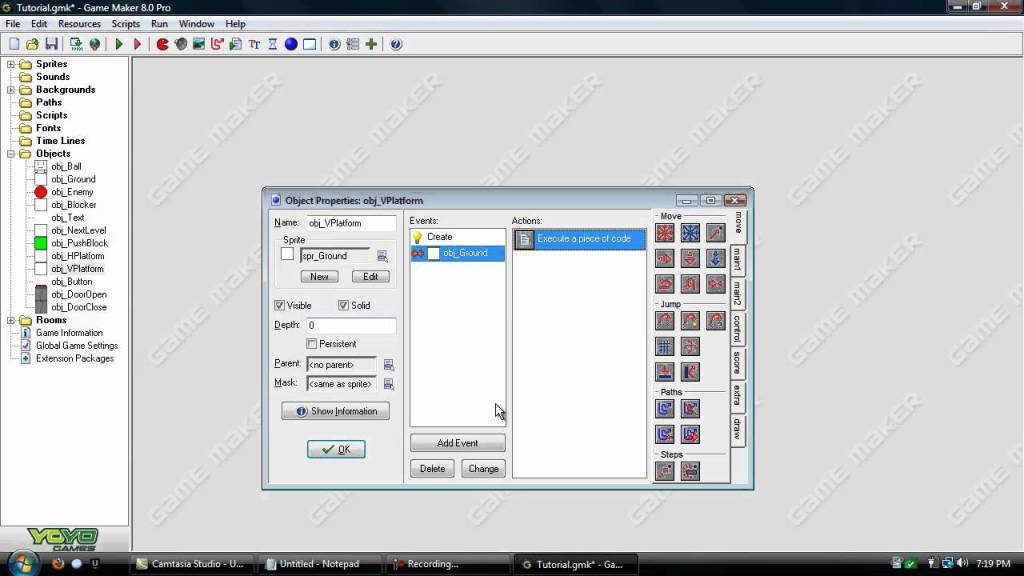The image size is (1024, 576).
Task: Switch to the control actions tab
Action: click(x=737, y=328)
